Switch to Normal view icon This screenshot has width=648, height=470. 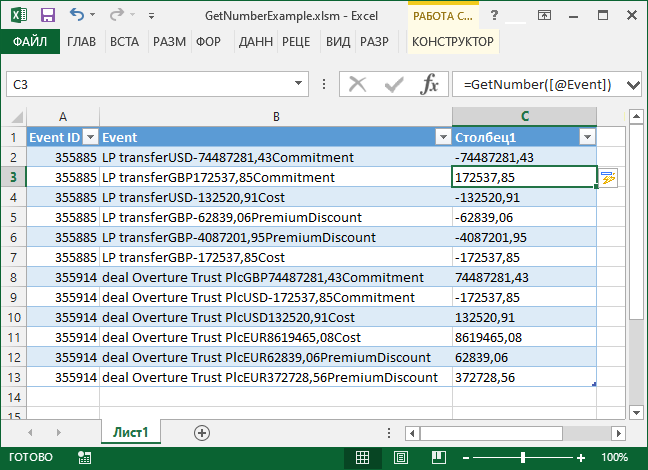coord(362,457)
